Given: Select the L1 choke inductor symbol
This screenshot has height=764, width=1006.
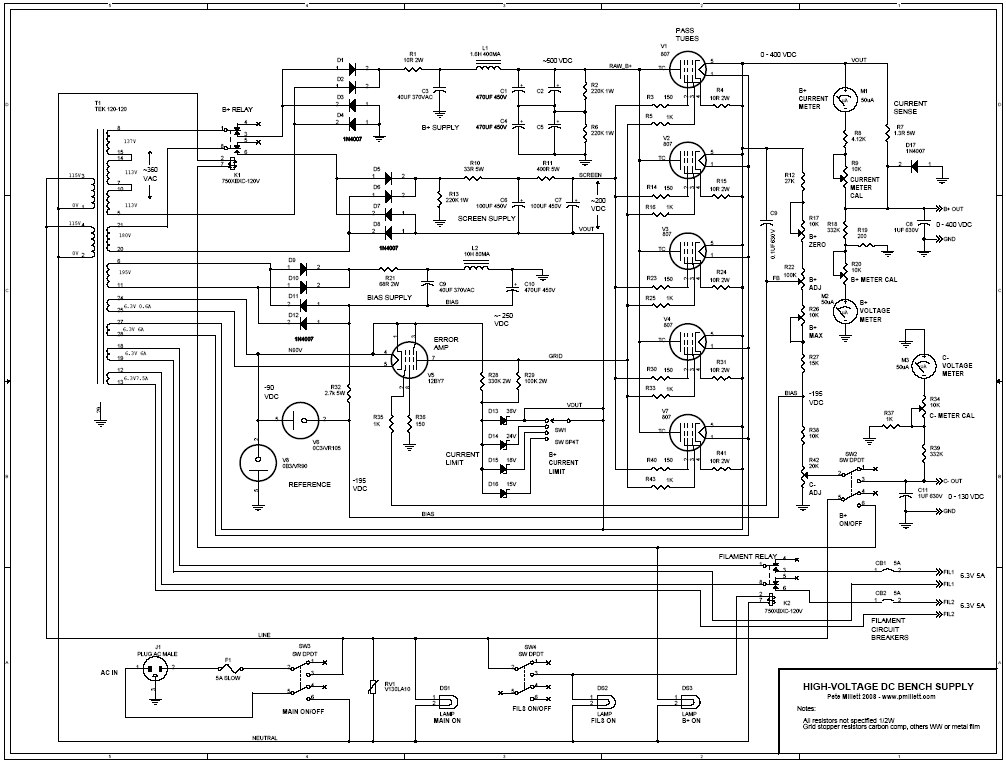Looking at the screenshot, I should click(x=487, y=67).
